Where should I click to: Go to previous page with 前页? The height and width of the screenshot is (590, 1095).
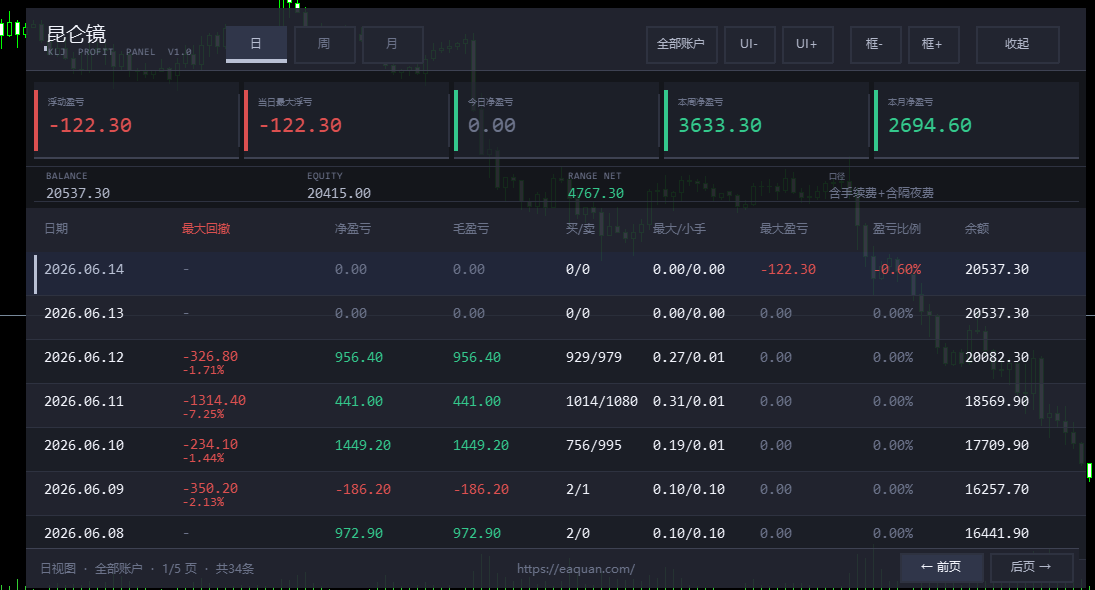pyautogui.click(x=941, y=567)
